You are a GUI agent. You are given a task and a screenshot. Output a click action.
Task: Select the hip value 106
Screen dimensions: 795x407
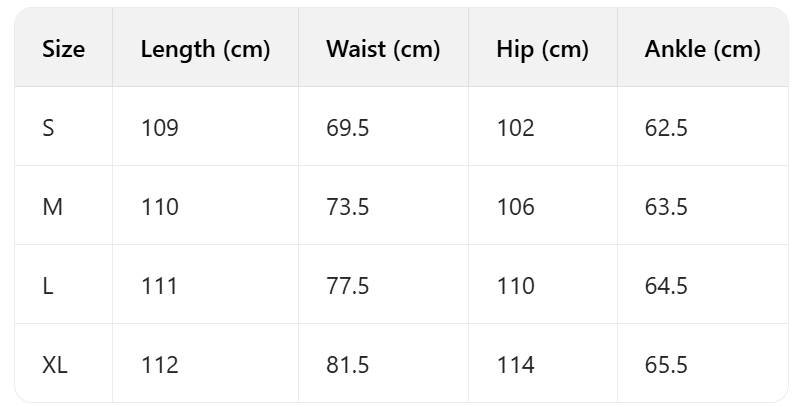(515, 207)
